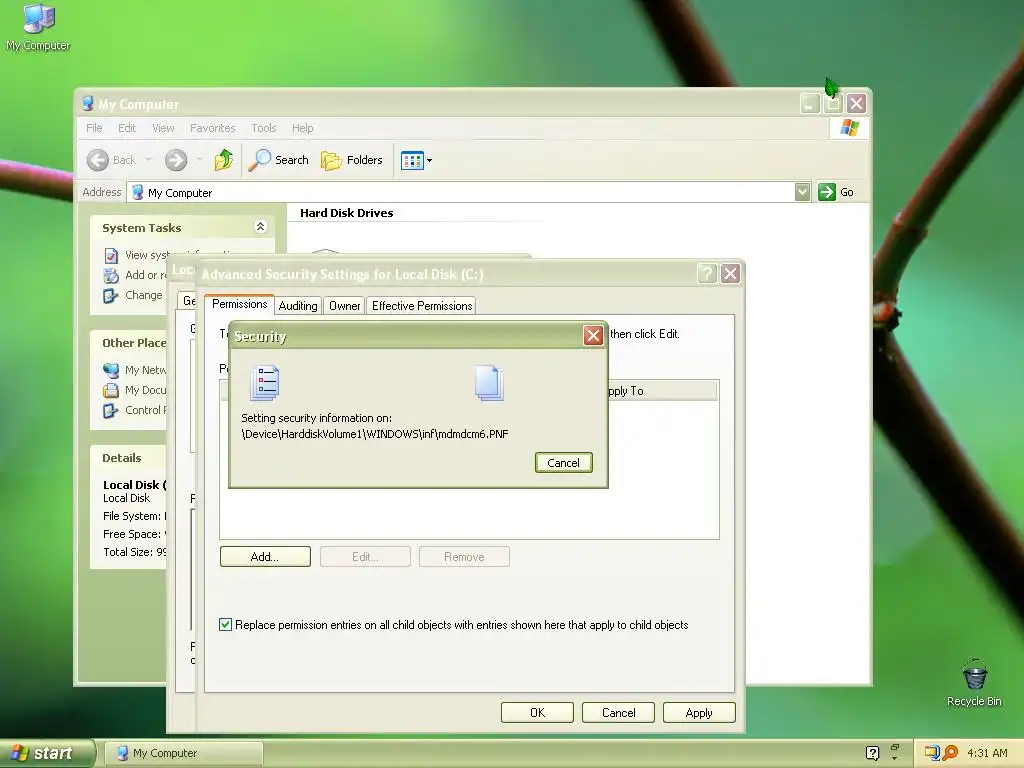Click the My Computer title bar icon
This screenshot has height=768, width=1024.
tap(88, 103)
